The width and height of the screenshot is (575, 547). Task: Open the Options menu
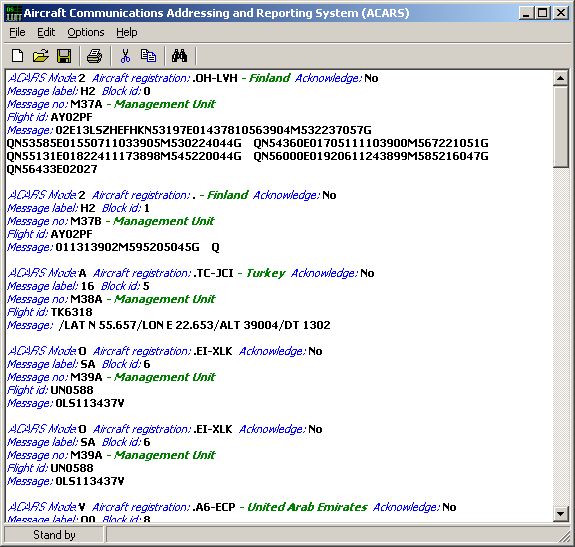[86, 32]
